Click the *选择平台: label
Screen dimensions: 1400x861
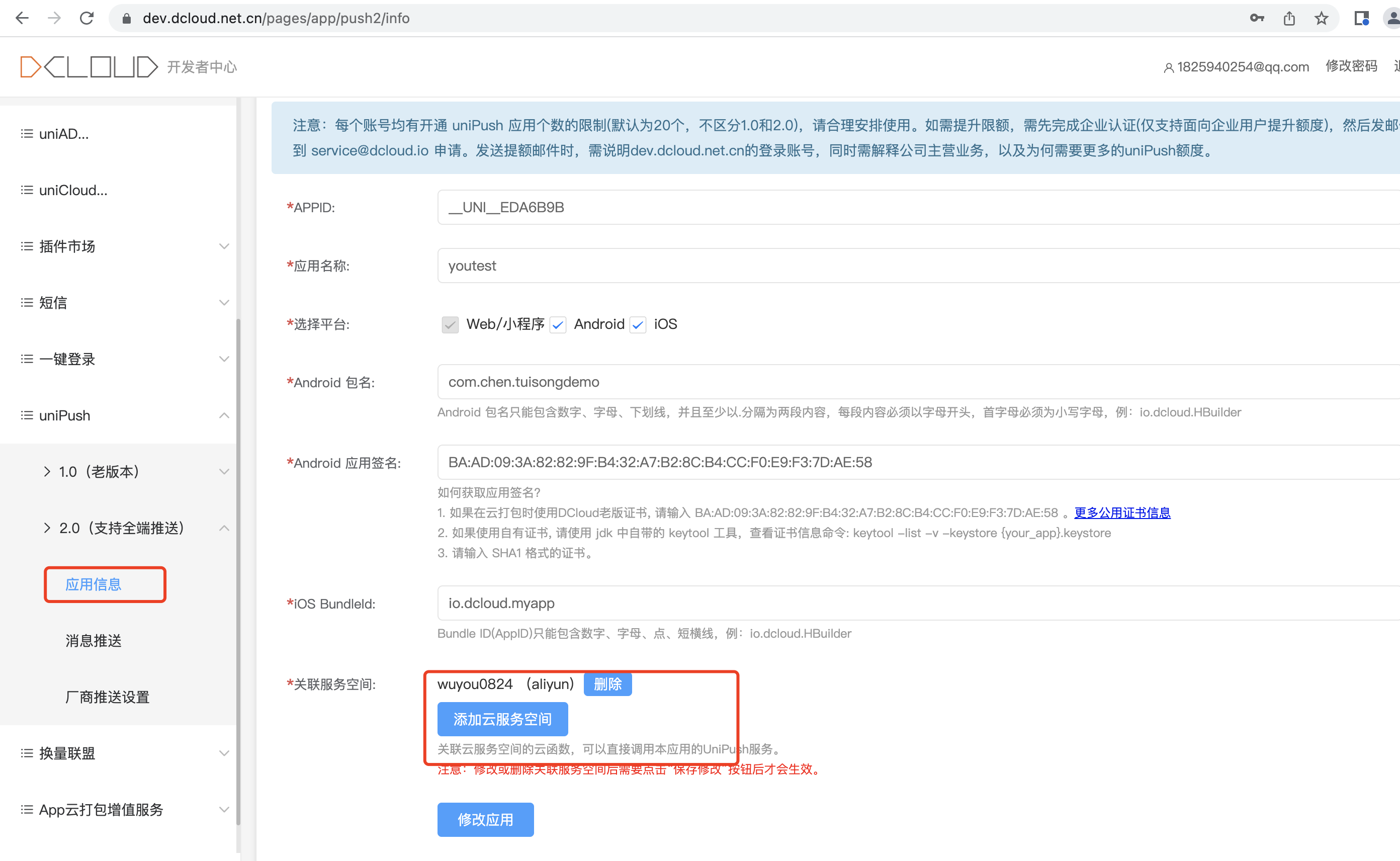point(318,324)
